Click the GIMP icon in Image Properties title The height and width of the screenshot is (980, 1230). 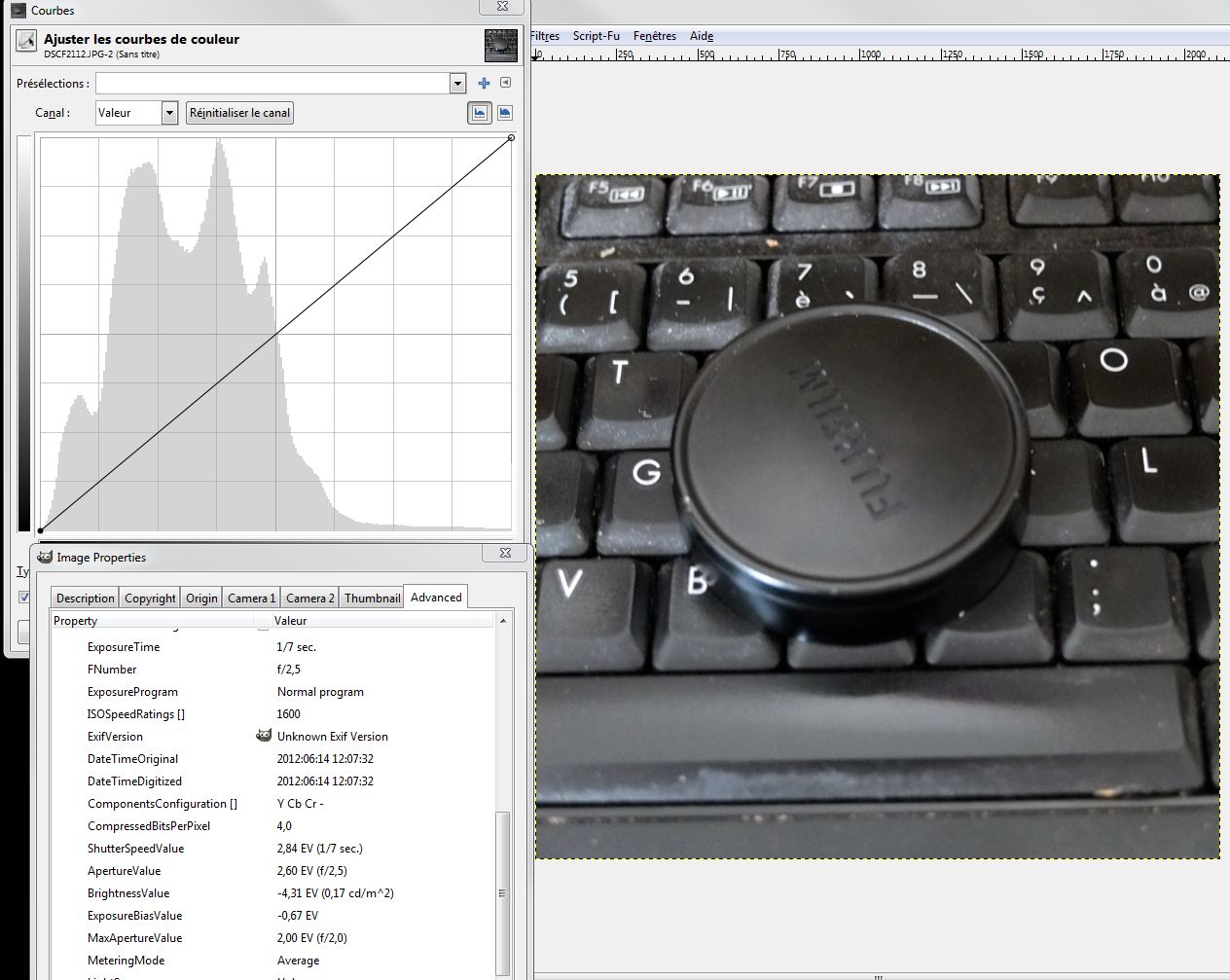tap(45, 557)
